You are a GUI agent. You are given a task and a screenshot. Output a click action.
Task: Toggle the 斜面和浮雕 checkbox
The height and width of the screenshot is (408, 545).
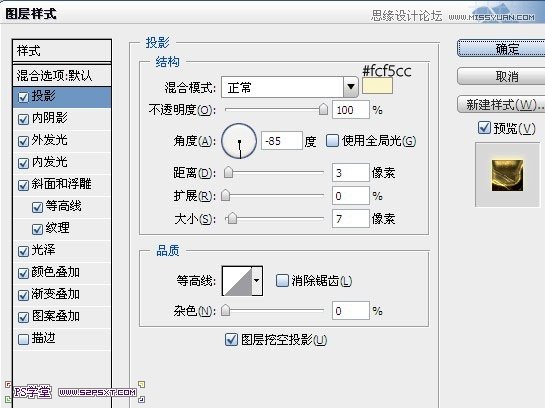(x=23, y=185)
